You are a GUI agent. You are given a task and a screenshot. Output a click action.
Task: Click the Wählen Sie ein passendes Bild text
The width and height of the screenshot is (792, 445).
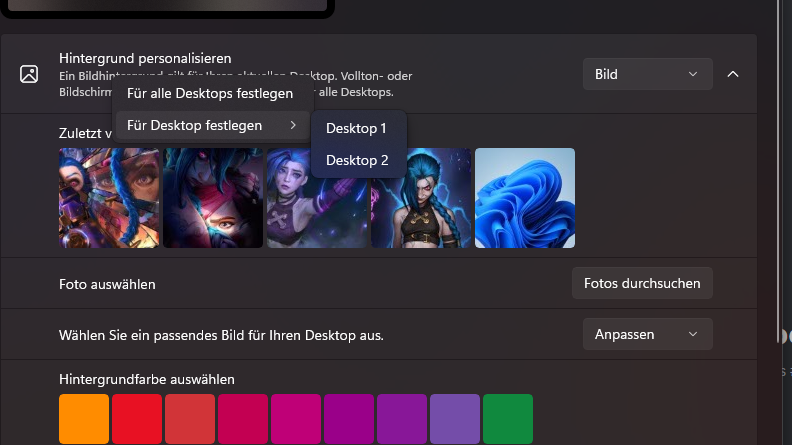coord(221,335)
